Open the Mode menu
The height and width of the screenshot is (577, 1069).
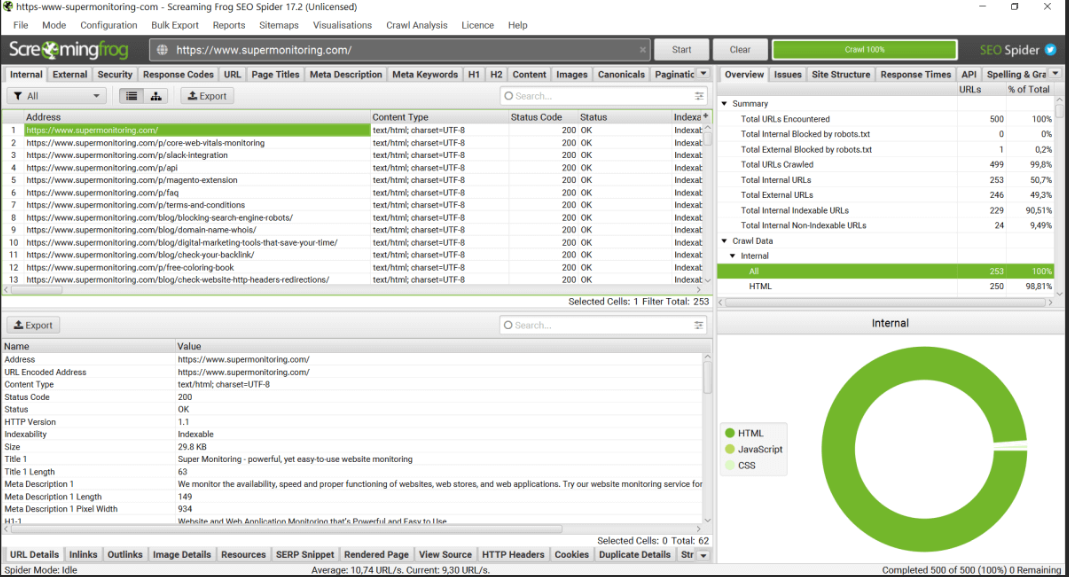pyautogui.click(x=54, y=25)
